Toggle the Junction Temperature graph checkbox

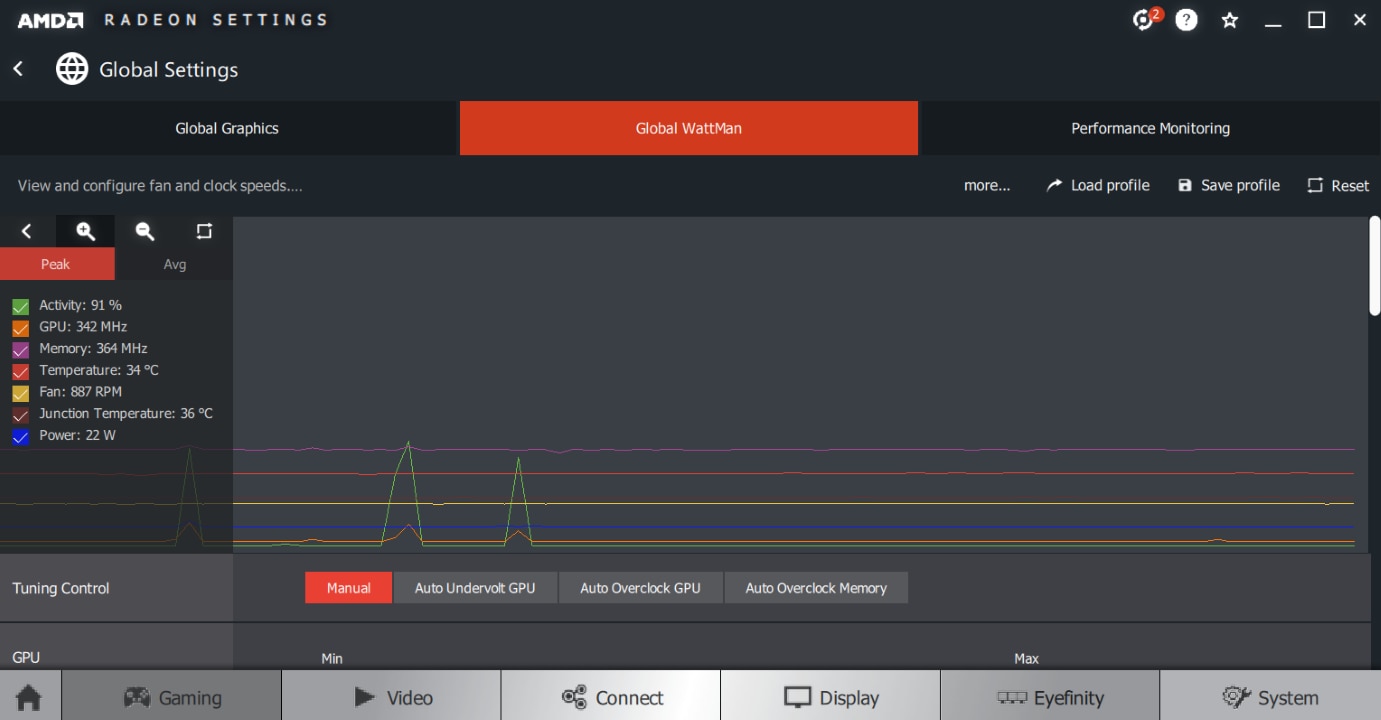coord(21,414)
